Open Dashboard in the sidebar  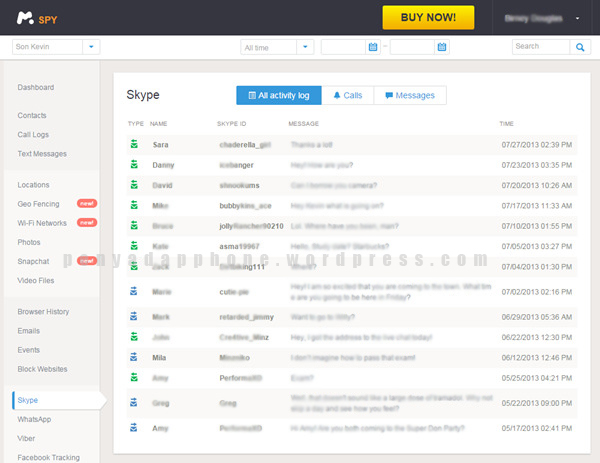click(x=36, y=88)
